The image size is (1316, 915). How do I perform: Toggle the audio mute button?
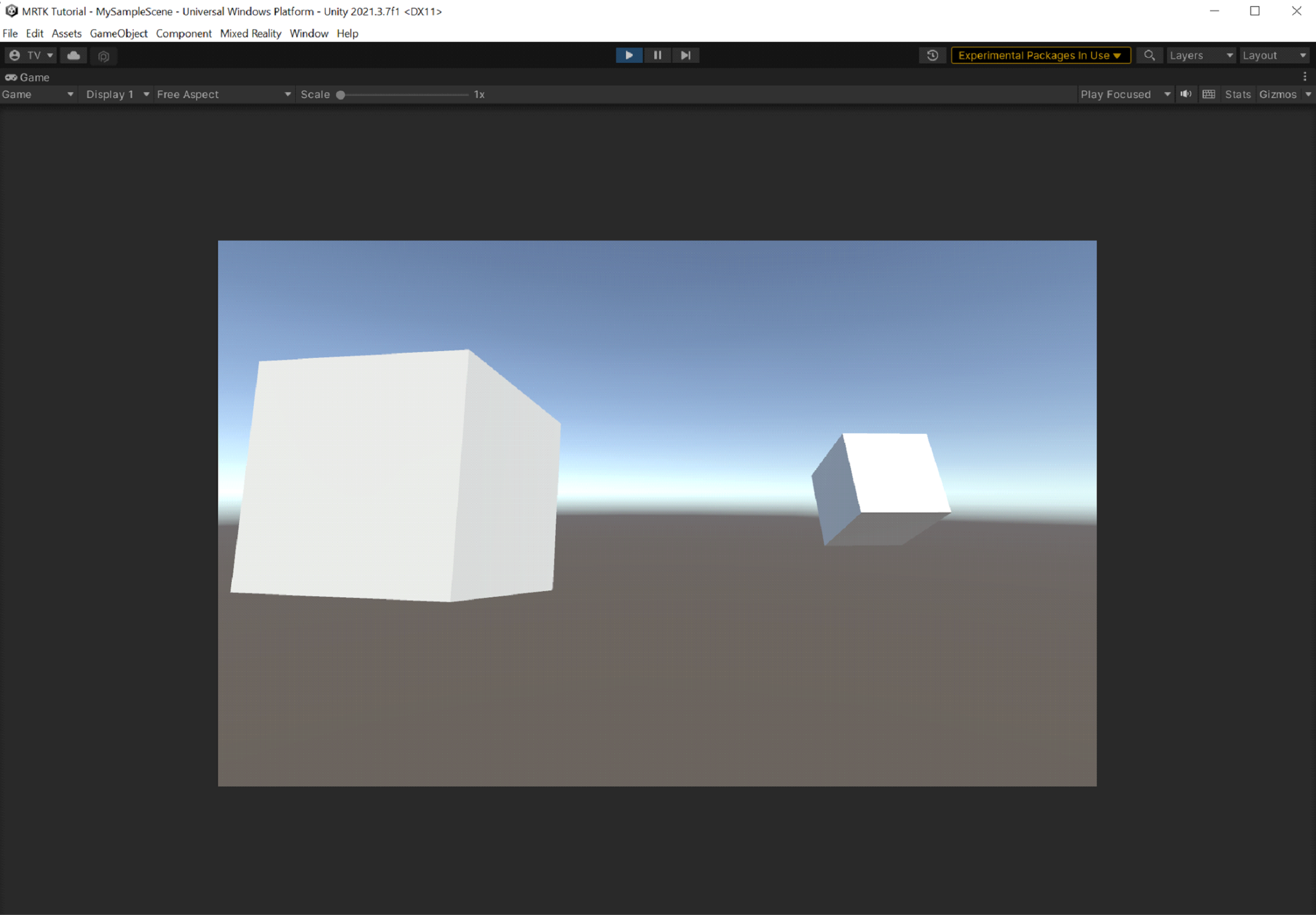pyautogui.click(x=1186, y=94)
